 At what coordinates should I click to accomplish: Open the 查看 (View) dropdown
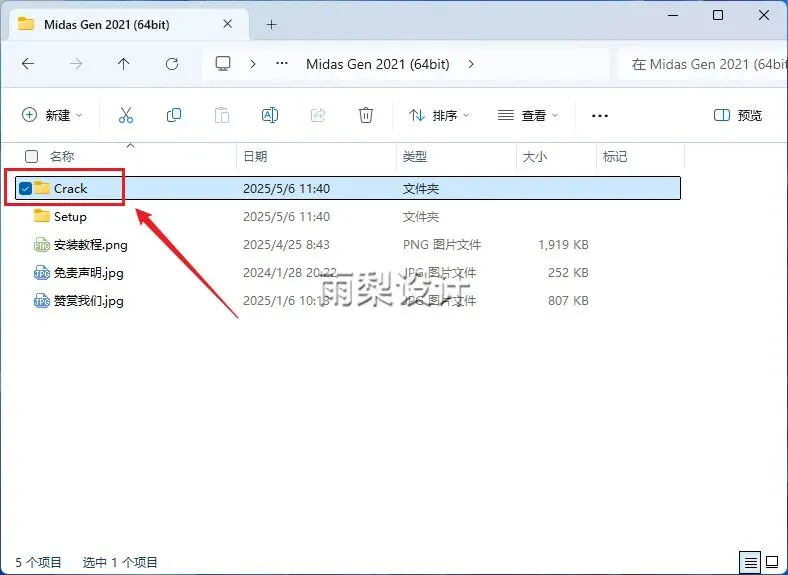[528, 115]
